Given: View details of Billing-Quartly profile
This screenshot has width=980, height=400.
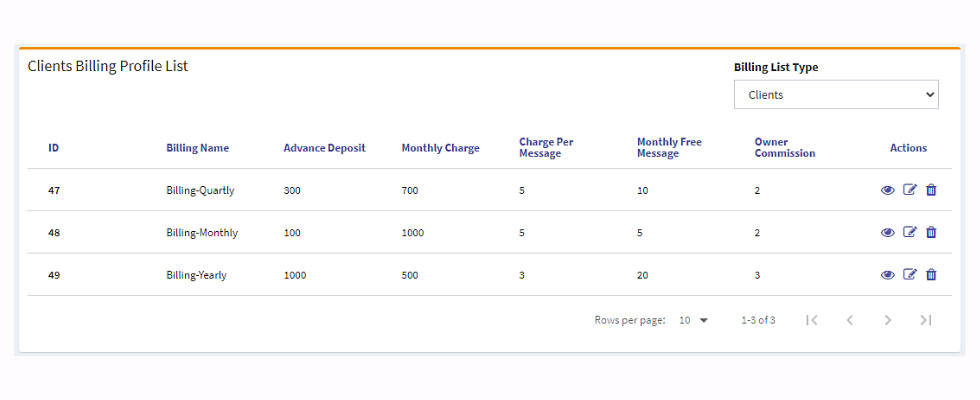Looking at the screenshot, I should 887,190.
